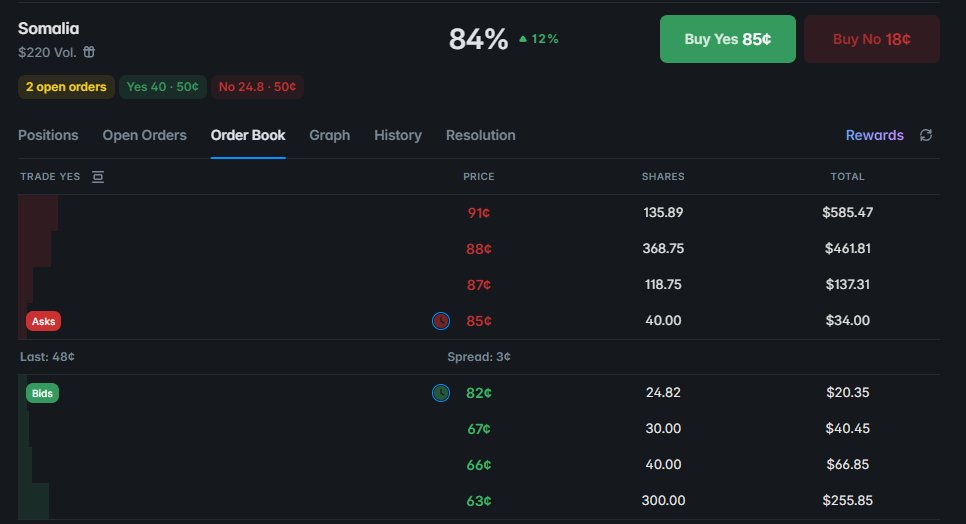The width and height of the screenshot is (966, 524).
Task: Open the Graph tab
Action: tap(330, 135)
